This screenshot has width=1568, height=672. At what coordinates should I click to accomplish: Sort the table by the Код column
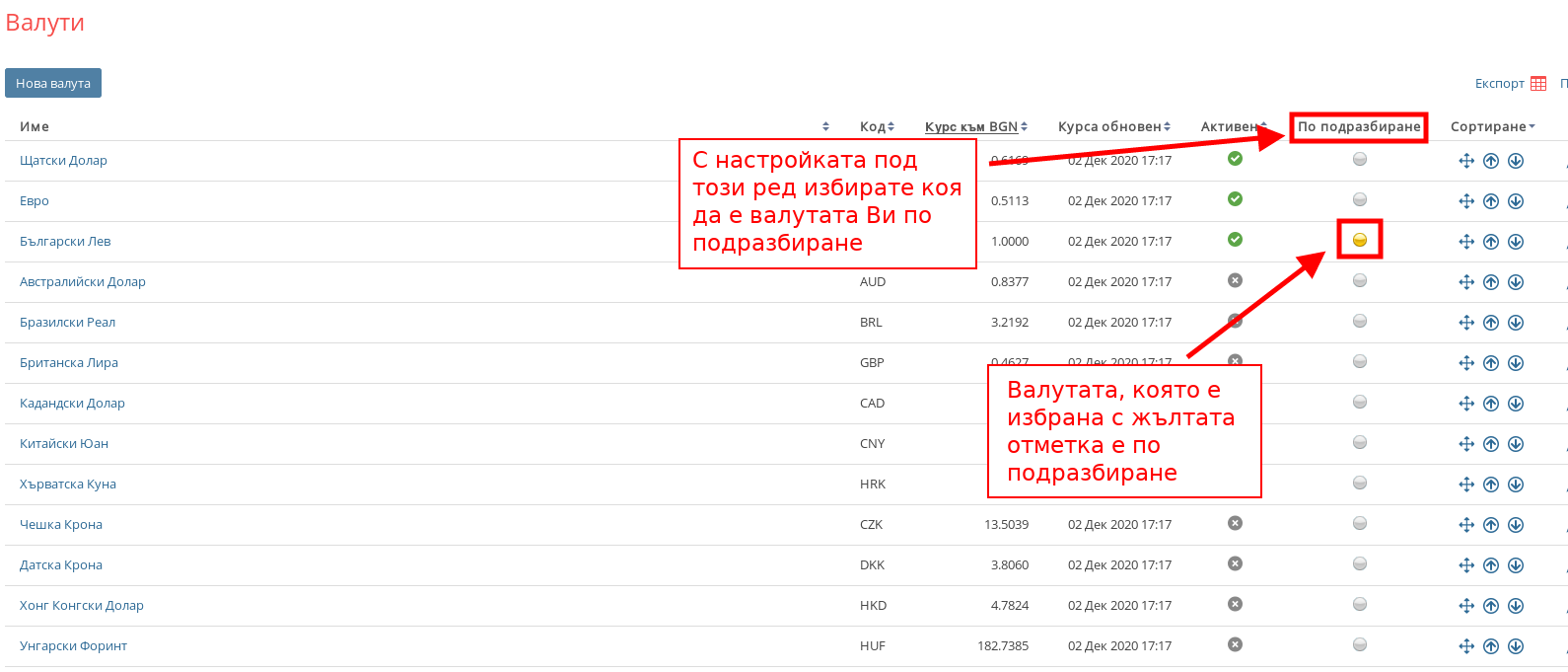876,126
